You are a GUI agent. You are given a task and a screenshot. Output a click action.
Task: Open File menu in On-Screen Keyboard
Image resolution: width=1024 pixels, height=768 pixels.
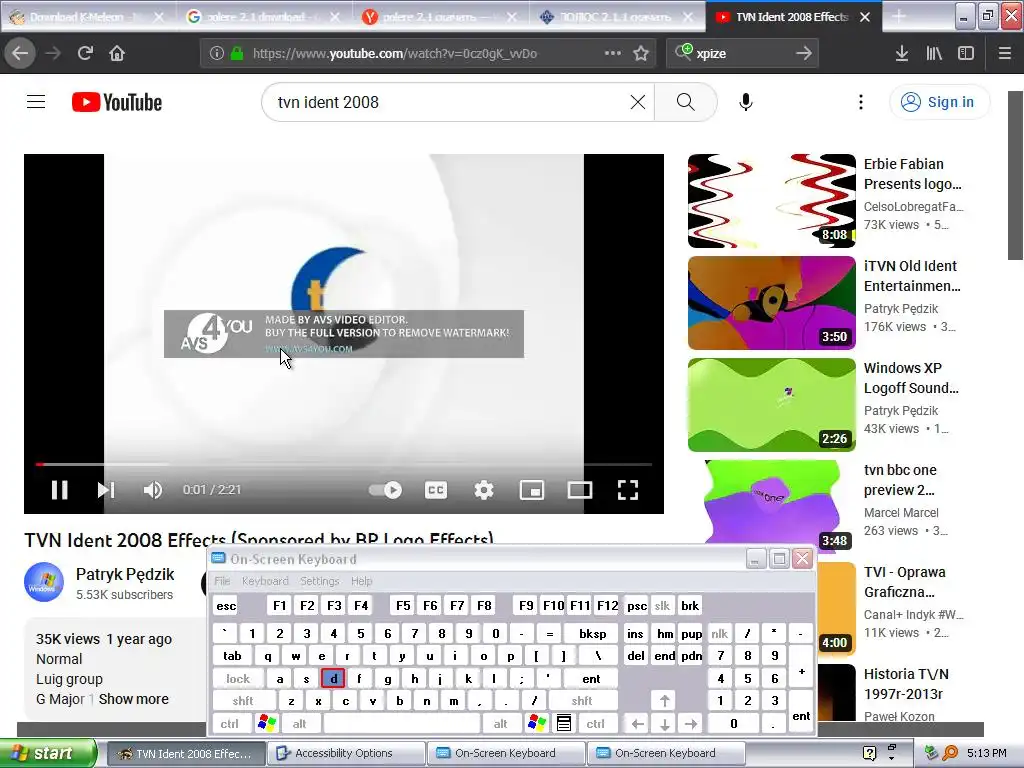click(222, 581)
